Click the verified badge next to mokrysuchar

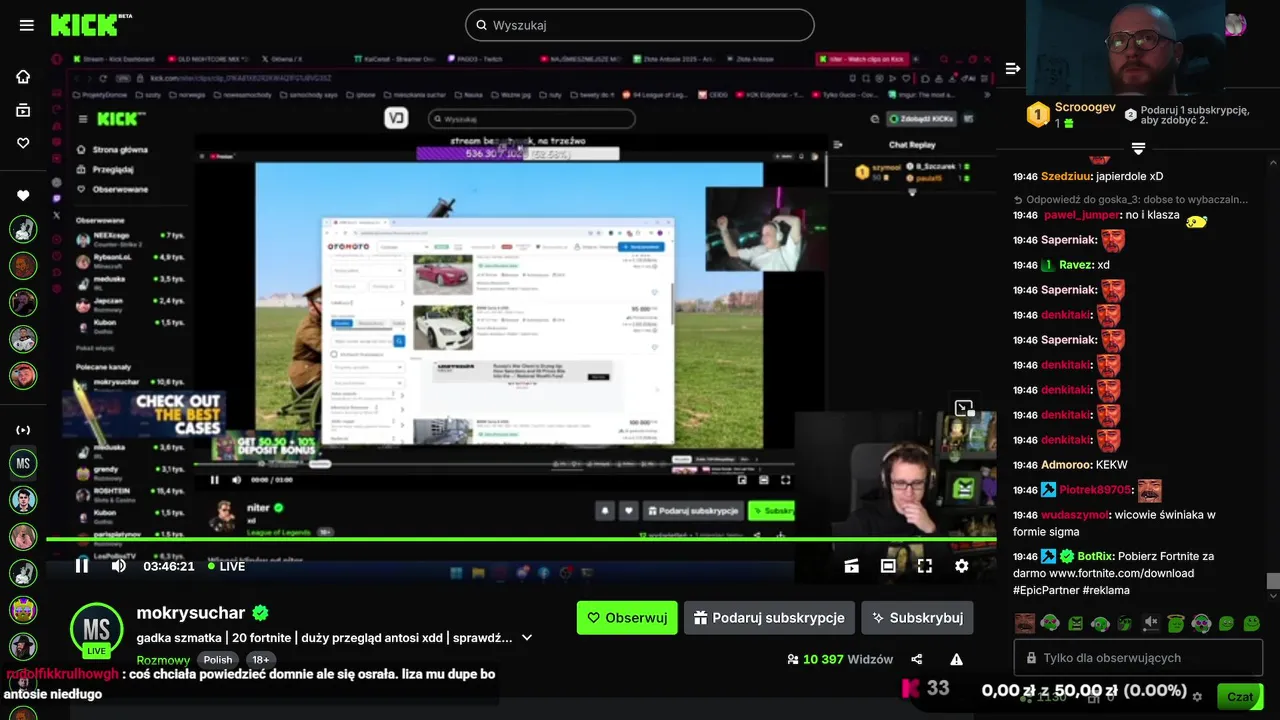pos(260,613)
